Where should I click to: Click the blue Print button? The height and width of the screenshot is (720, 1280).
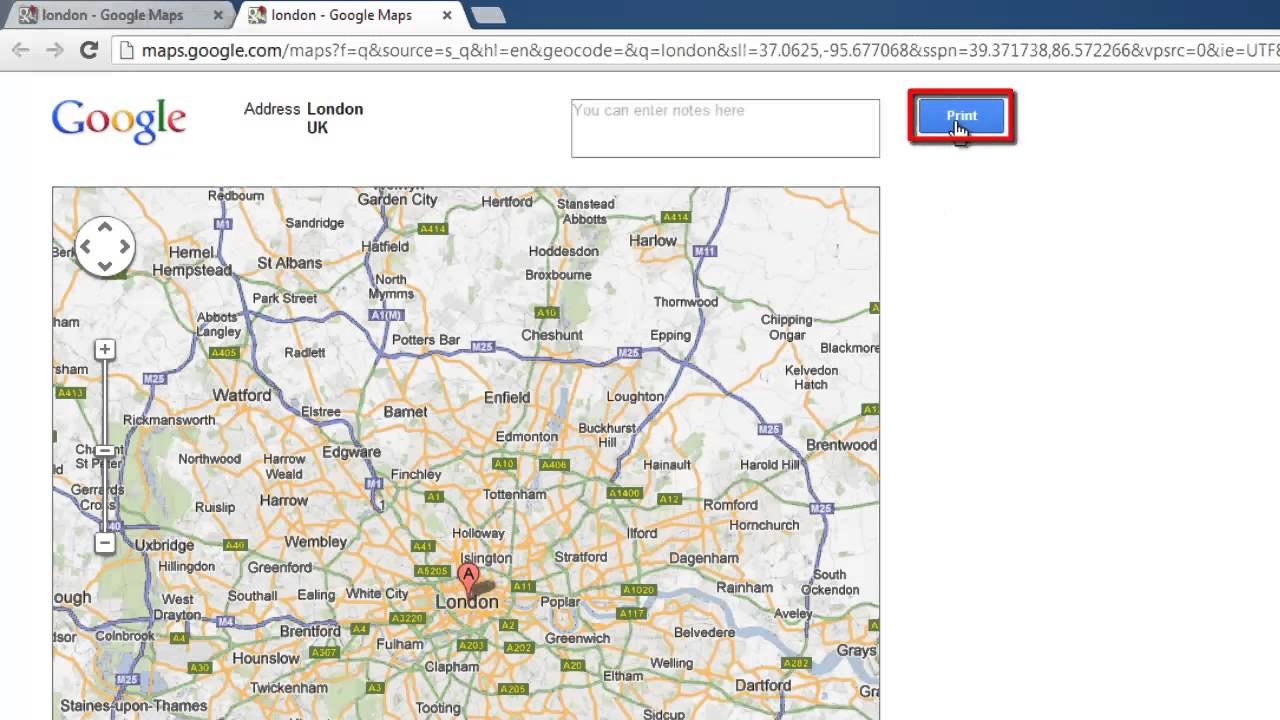tap(961, 116)
